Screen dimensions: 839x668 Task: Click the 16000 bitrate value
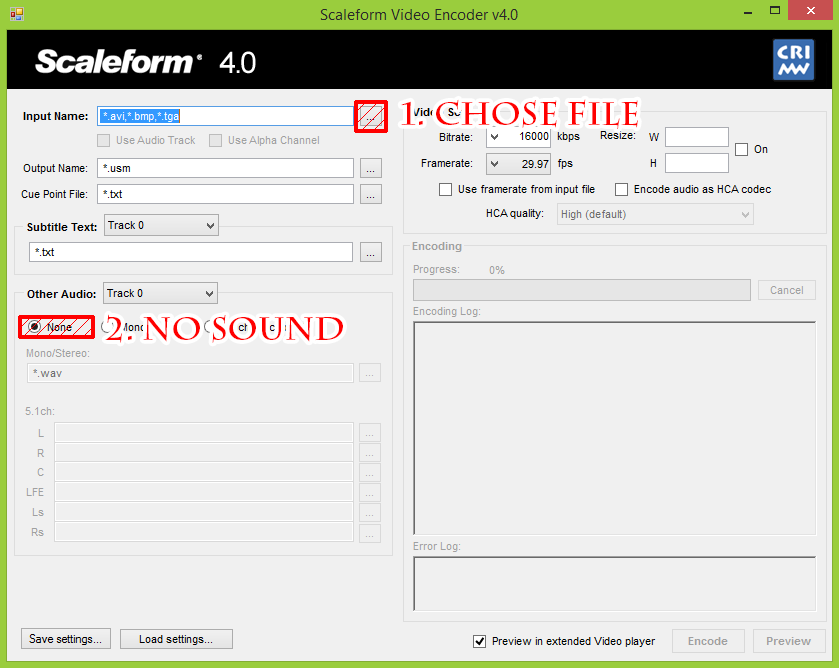pyautogui.click(x=533, y=136)
